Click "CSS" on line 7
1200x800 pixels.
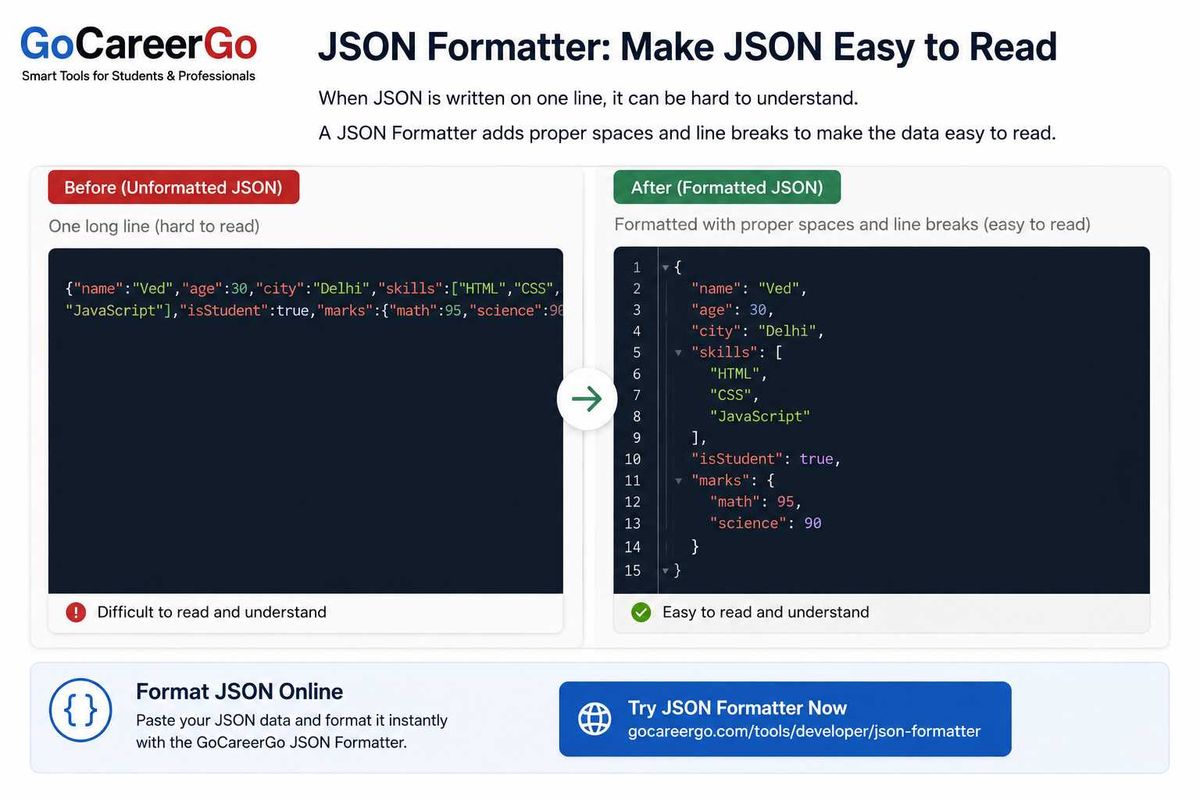pos(733,395)
